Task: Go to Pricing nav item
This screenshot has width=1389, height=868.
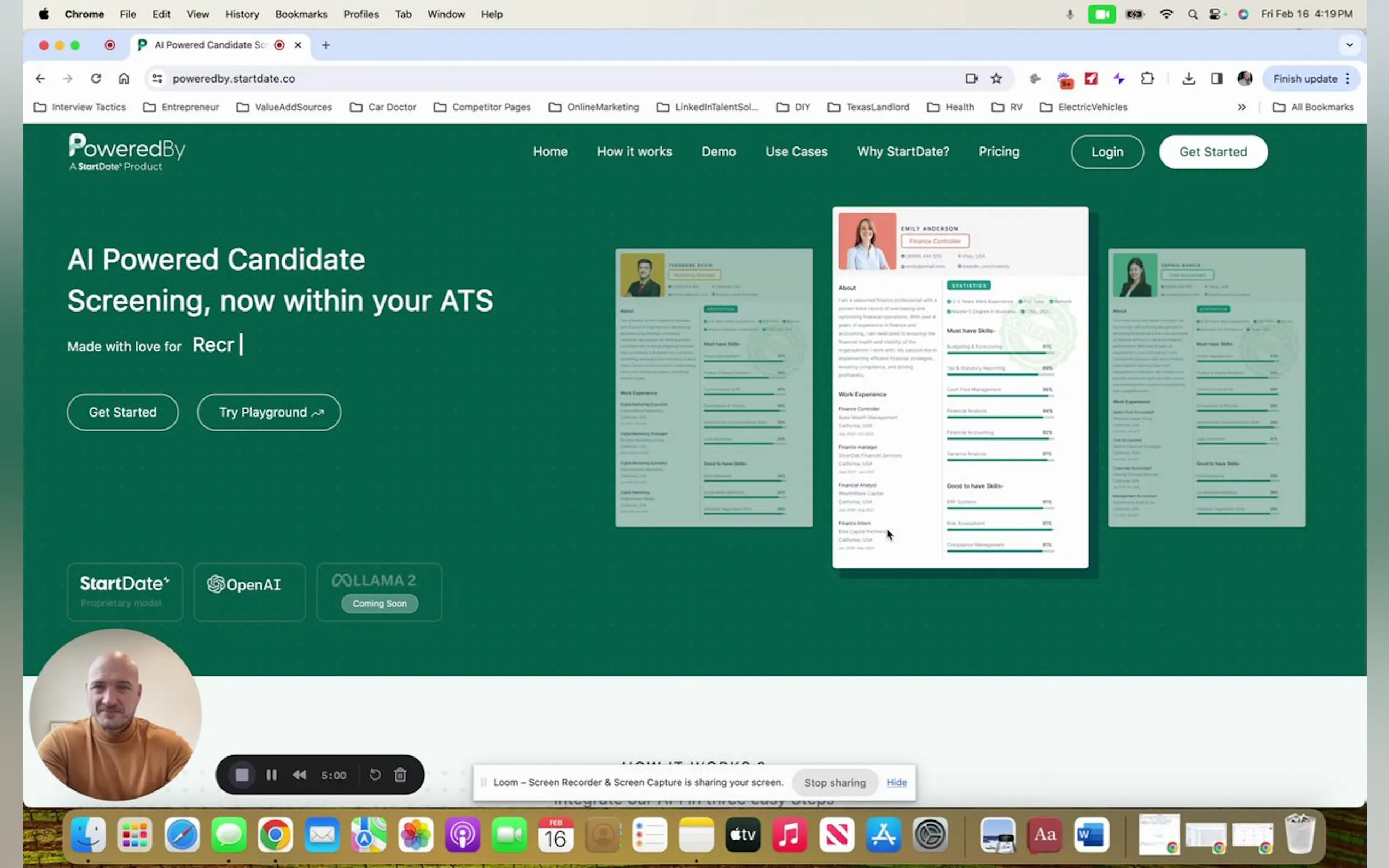Action: 999,151
